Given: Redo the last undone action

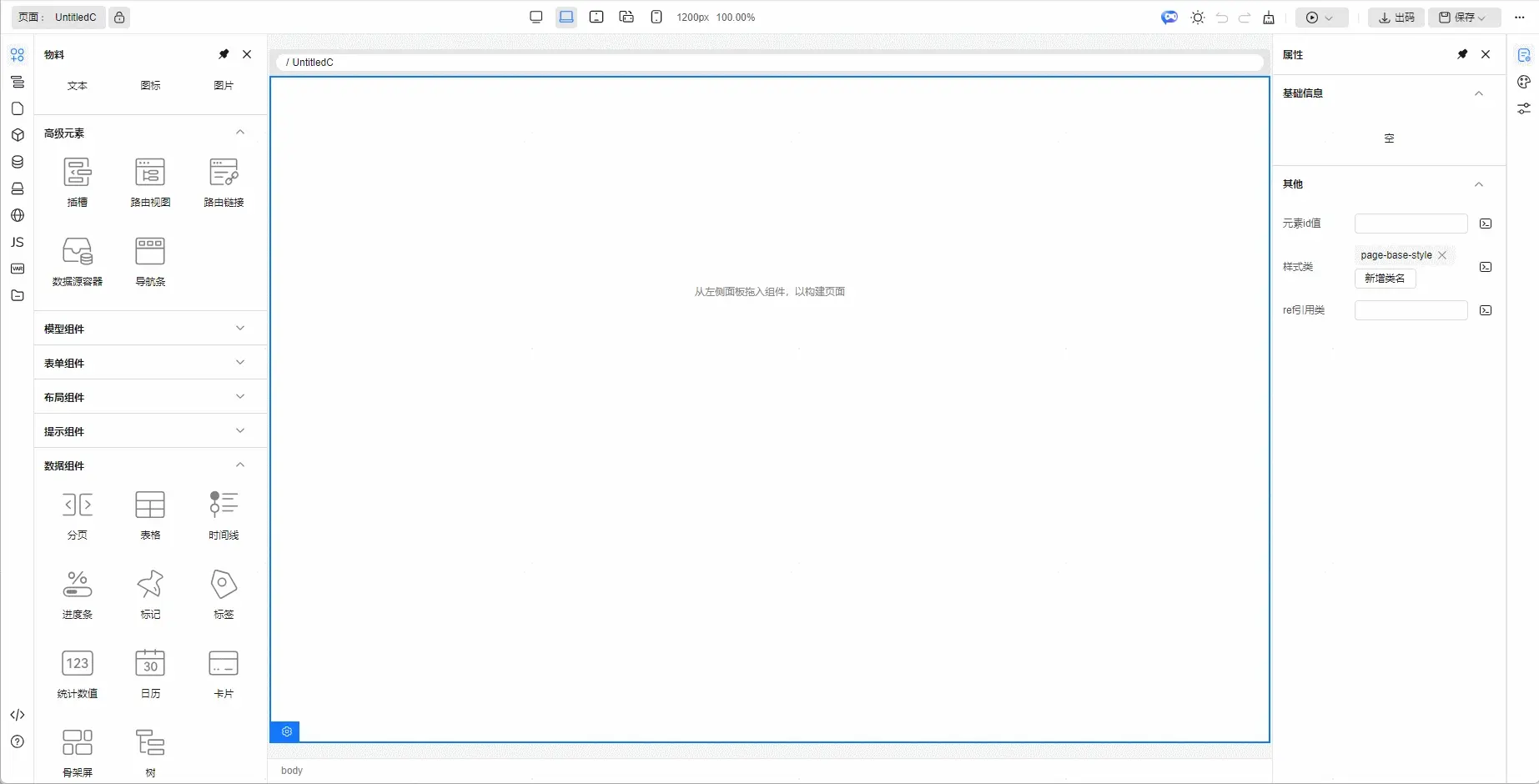Looking at the screenshot, I should tap(1245, 18).
